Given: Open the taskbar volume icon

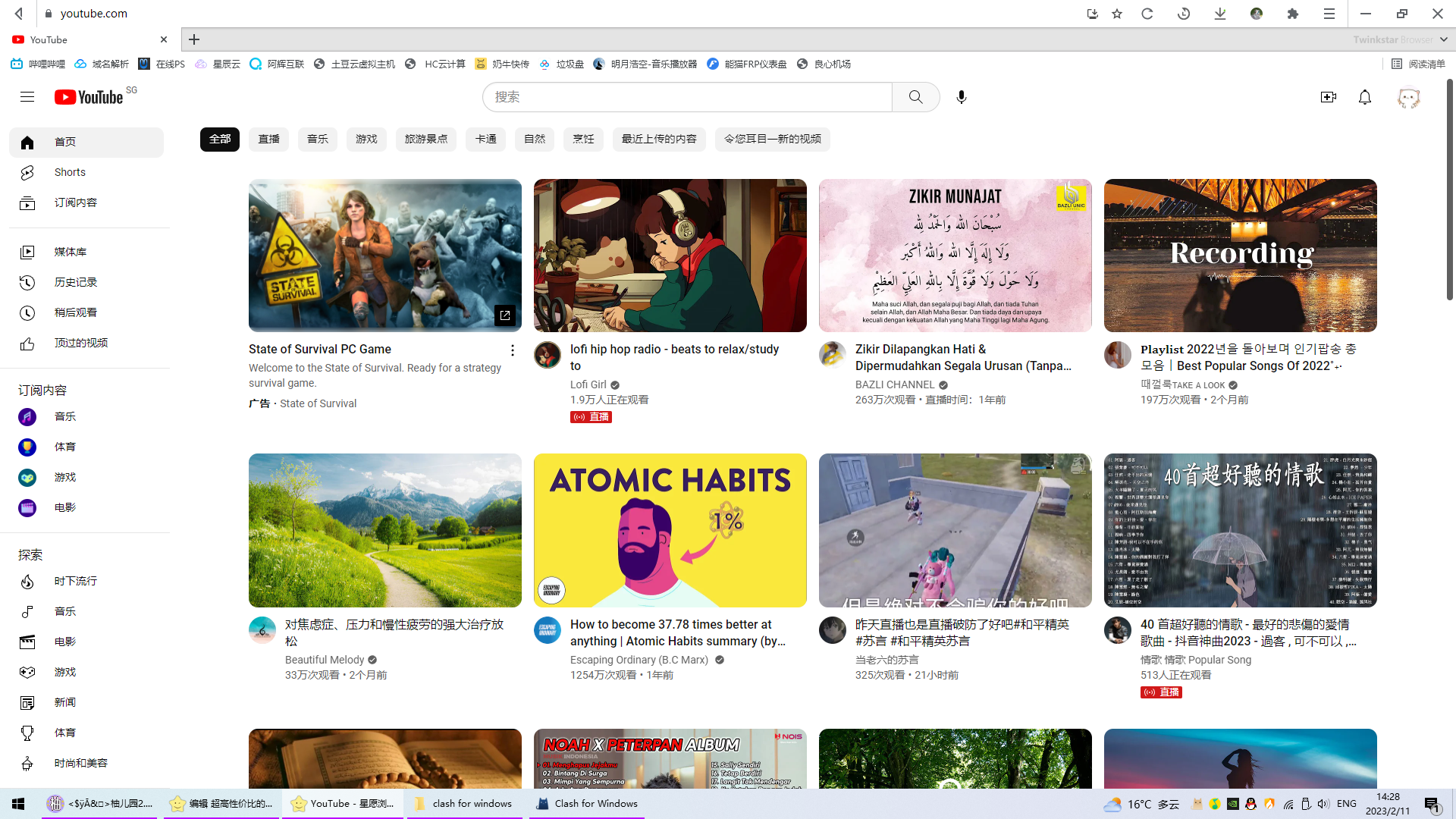Looking at the screenshot, I should pos(1323,804).
